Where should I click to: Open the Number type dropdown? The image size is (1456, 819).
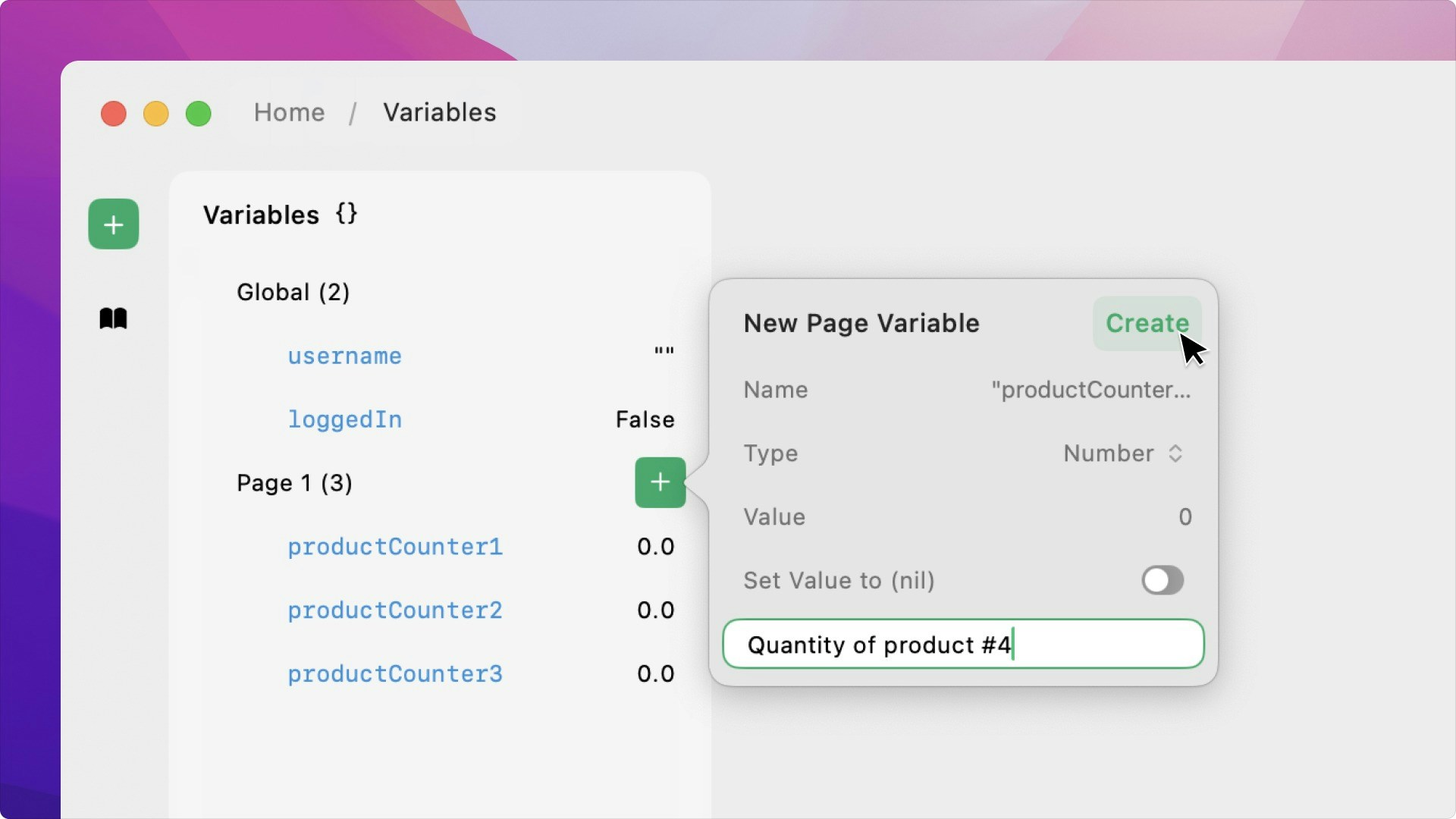[1122, 453]
